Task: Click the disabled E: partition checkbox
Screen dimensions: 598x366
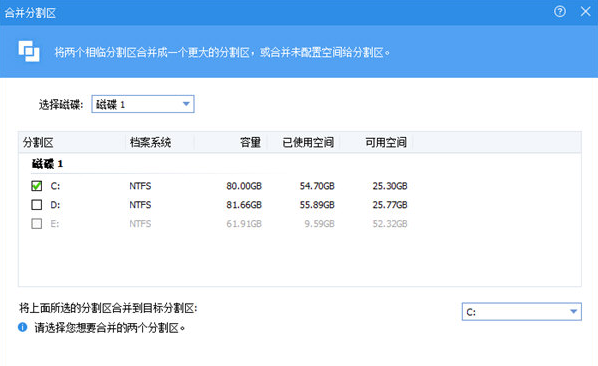Action: pyautogui.click(x=37, y=223)
